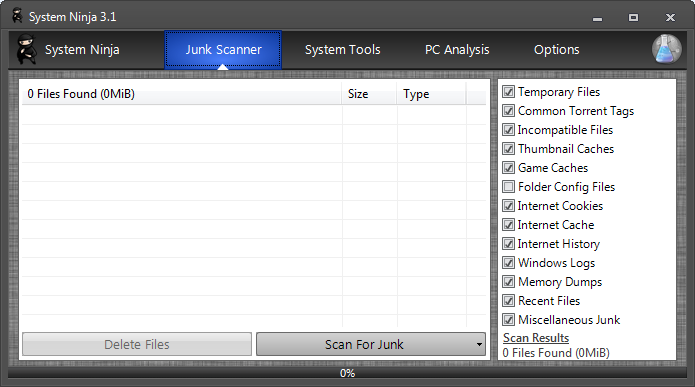The width and height of the screenshot is (695, 387).
Task: Toggle the Memory Dumps checkbox
Action: click(508, 282)
